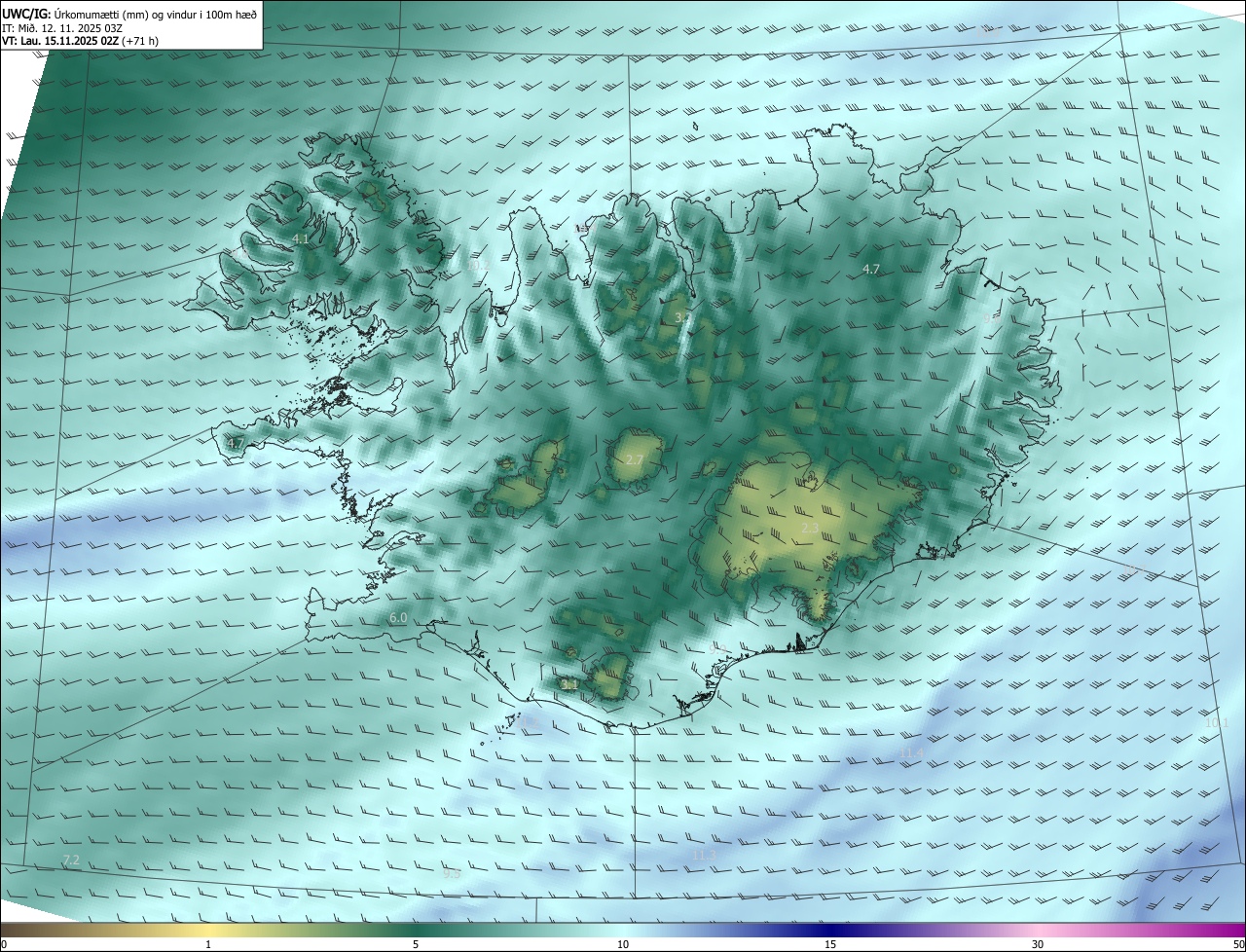Click the 6.0 value on Reykjanes peninsula

pyautogui.click(x=398, y=618)
